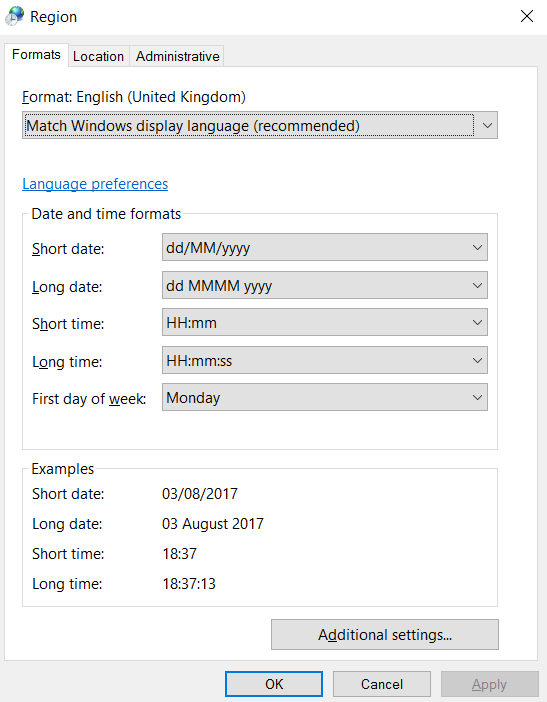Viewport: 547px width, 702px height.
Task: Click the Additional settings button
Action: coord(385,635)
